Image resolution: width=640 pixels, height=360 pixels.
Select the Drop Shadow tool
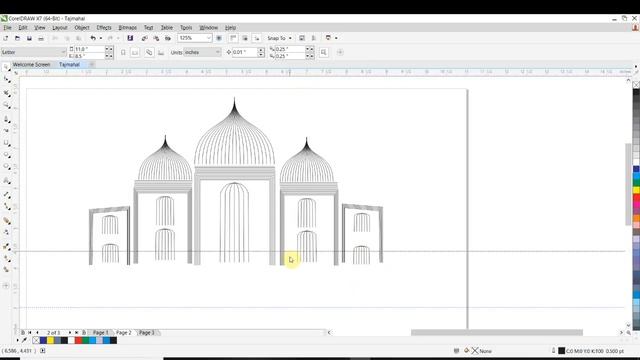click(x=6, y=221)
